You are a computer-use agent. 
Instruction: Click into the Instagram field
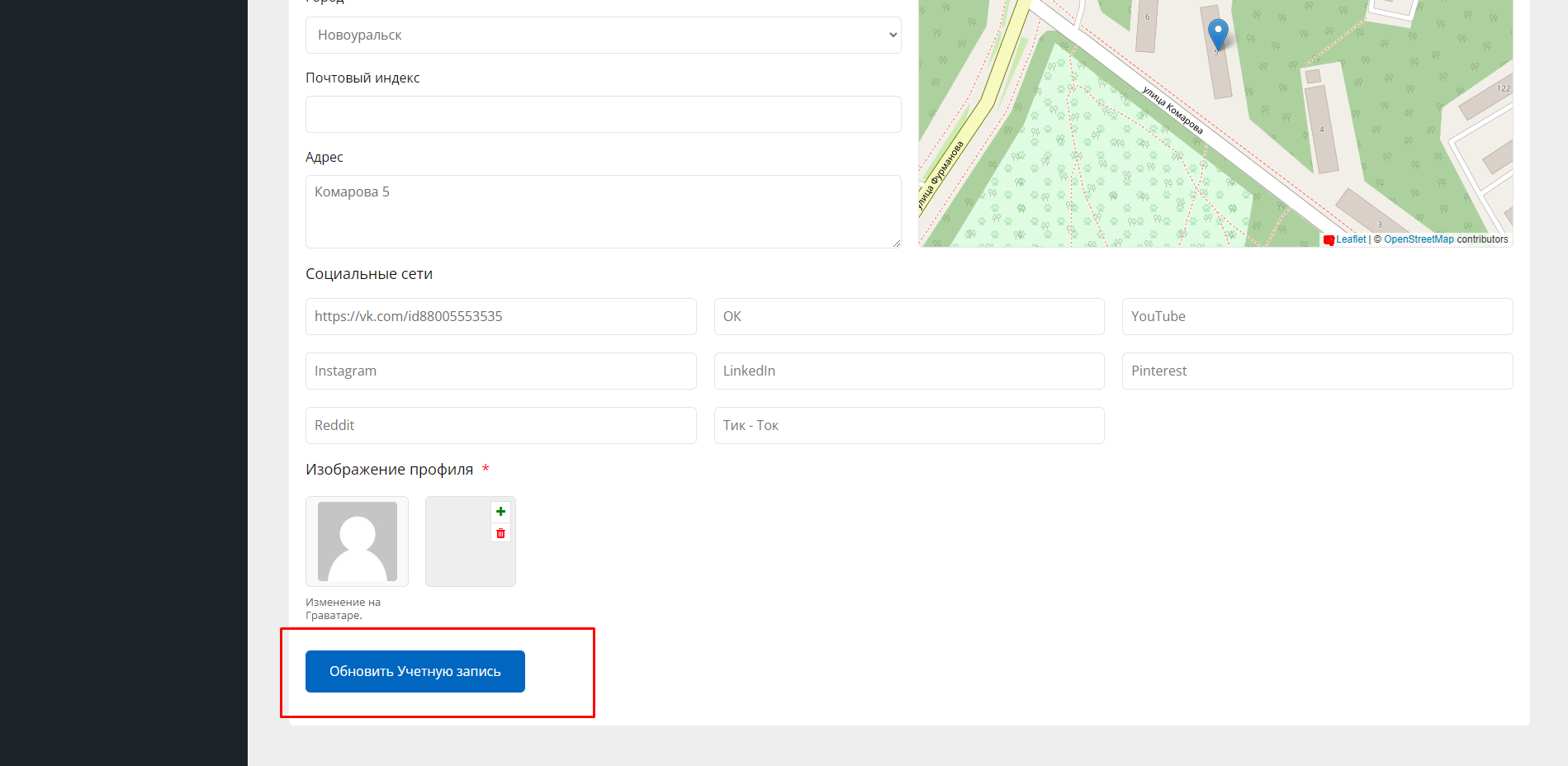coord(500,371)
